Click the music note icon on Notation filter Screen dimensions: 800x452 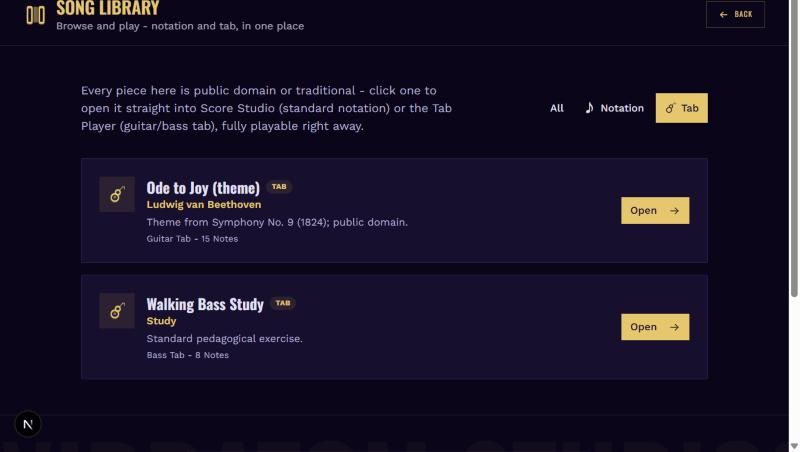[x=589, y=108]
